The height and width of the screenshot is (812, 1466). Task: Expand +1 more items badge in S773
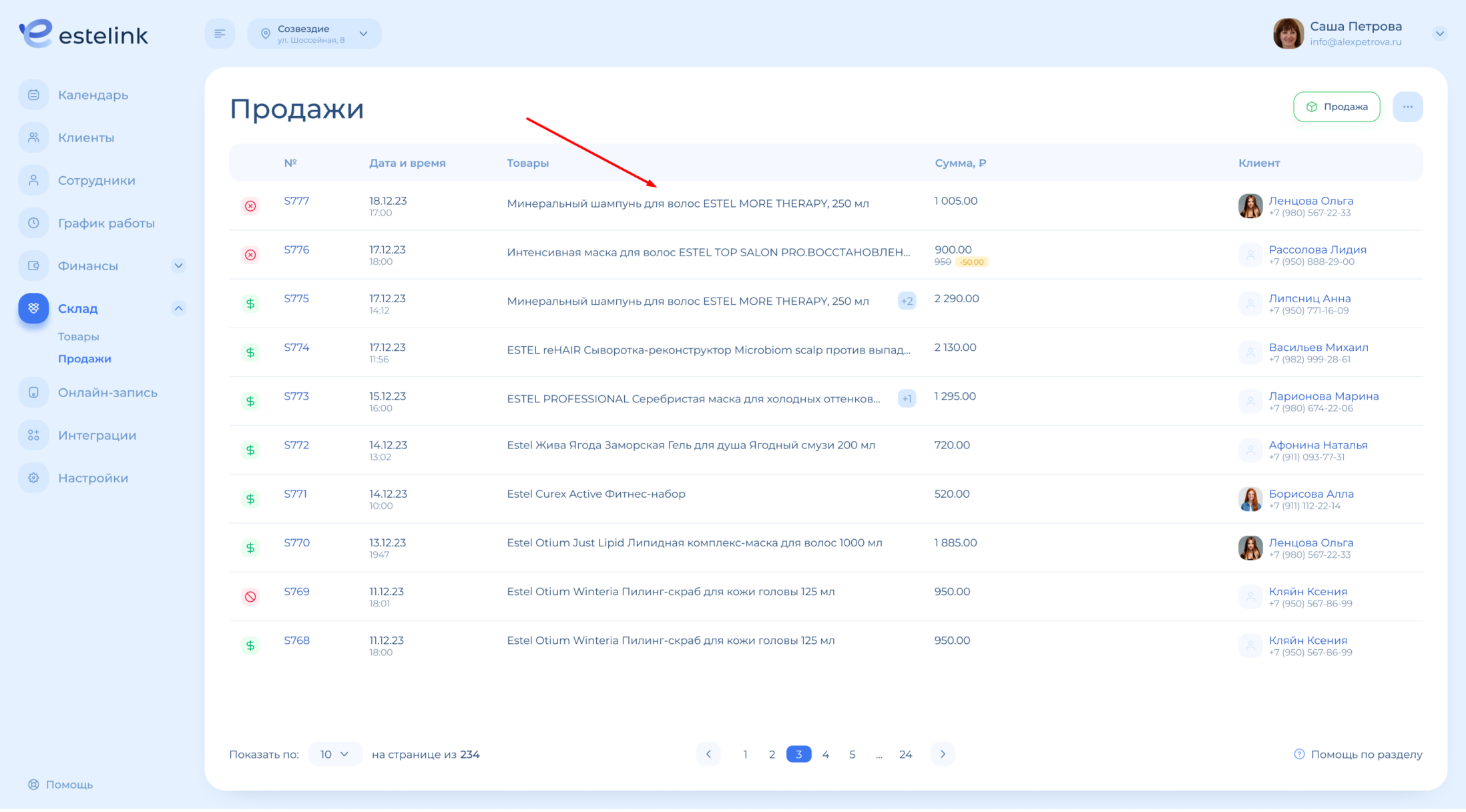[x=907, y=398]
